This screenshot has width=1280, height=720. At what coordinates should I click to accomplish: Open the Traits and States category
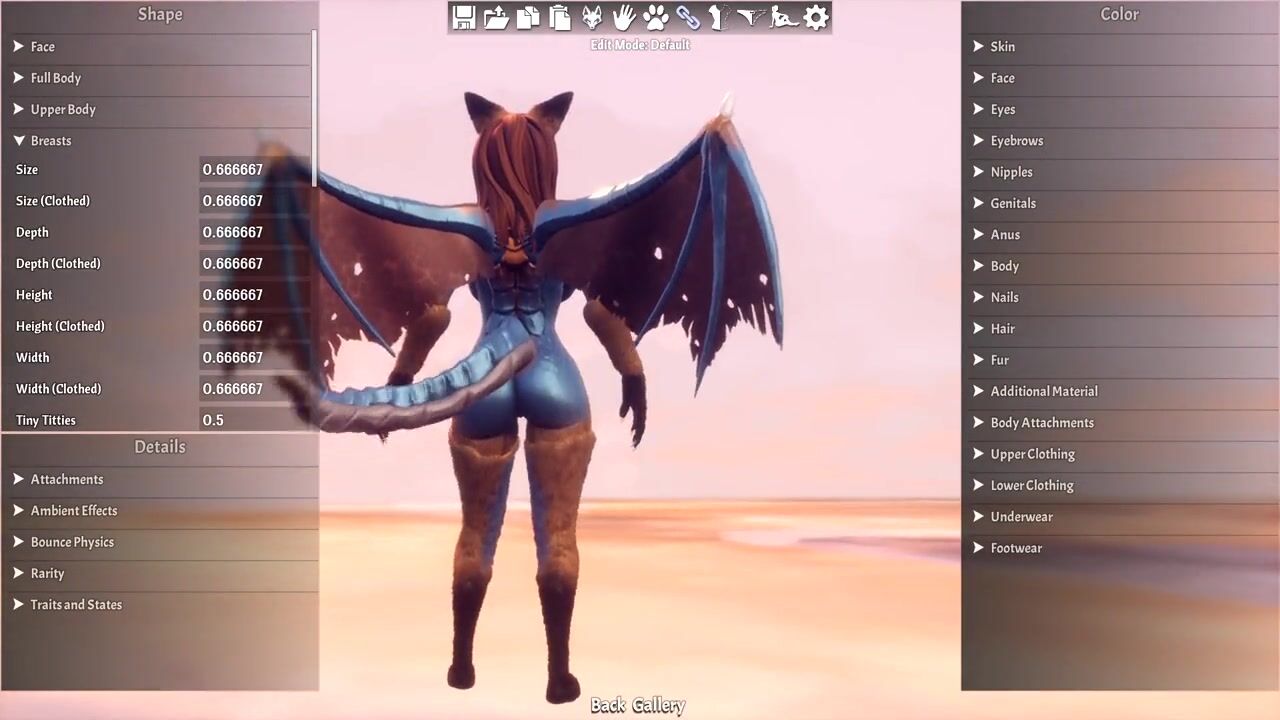coord(76,605)
